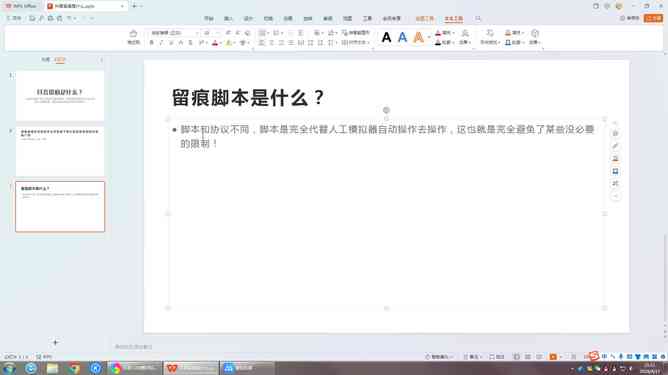The image size is (668, 375).
Task: Go to the WPS Office home tab
Action: pyautogui.click(x=21, y=6)
